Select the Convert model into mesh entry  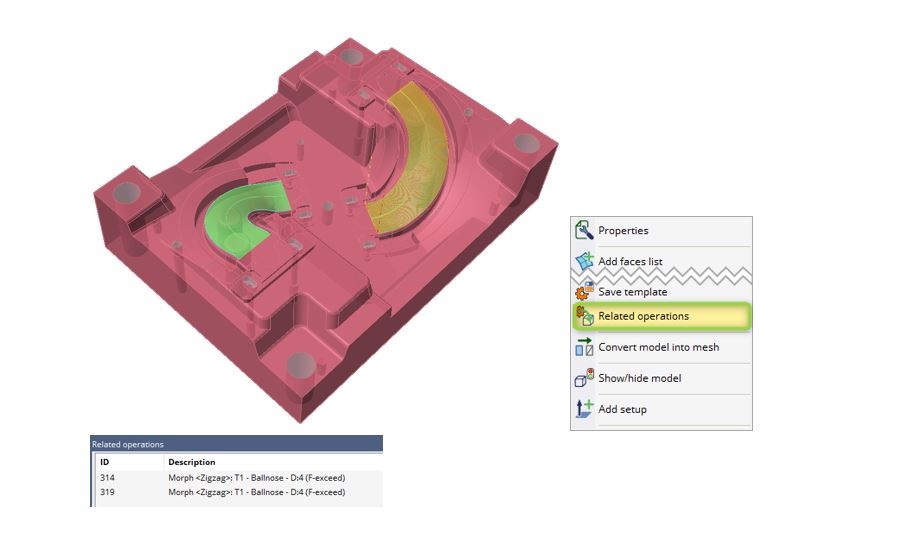[658, 347]
